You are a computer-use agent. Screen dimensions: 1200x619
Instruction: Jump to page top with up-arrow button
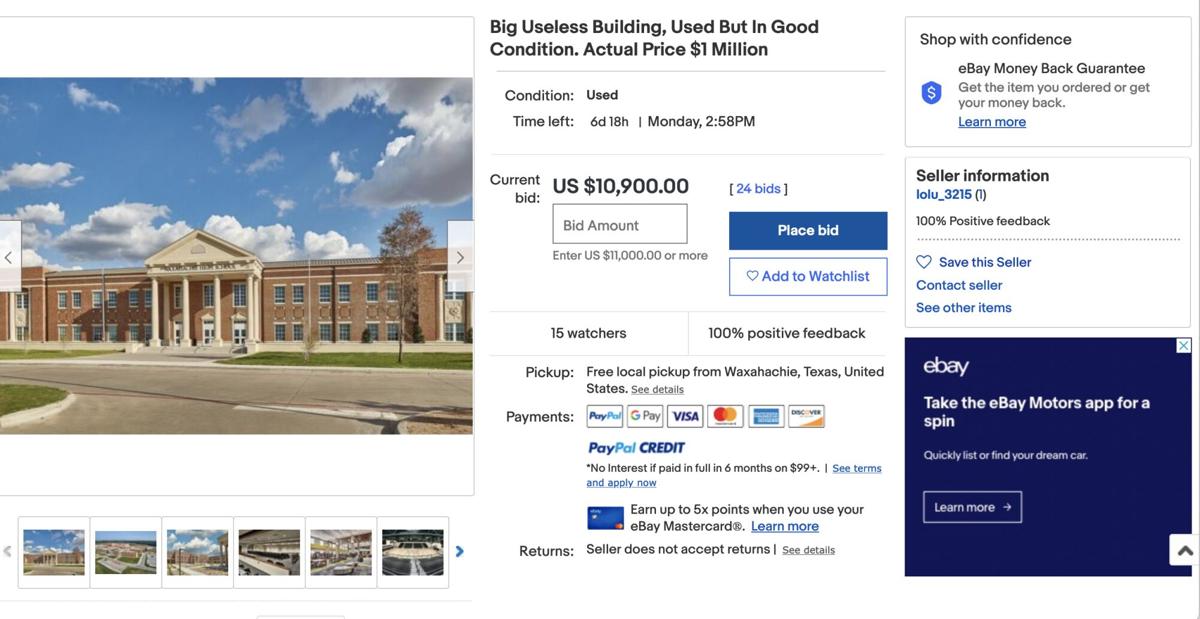point(1185,550)
